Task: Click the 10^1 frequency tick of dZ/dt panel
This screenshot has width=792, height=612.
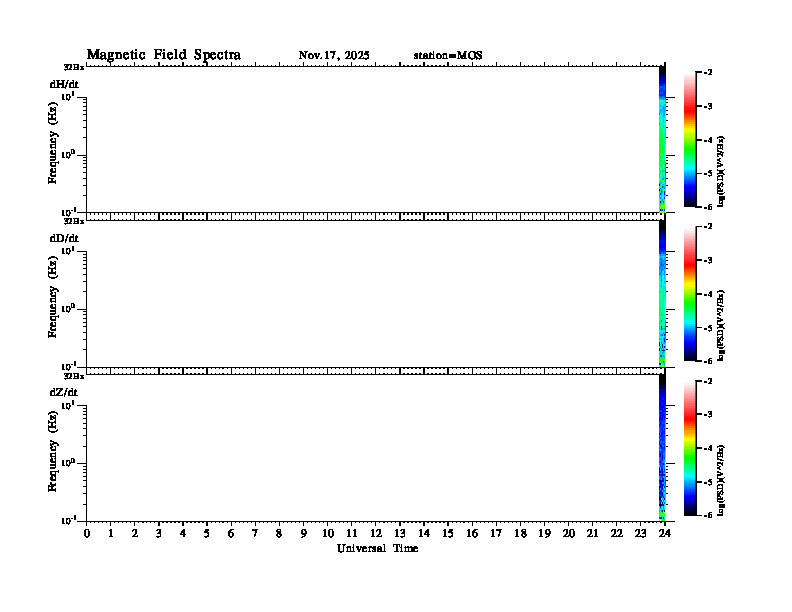Action: click(68, 405)
